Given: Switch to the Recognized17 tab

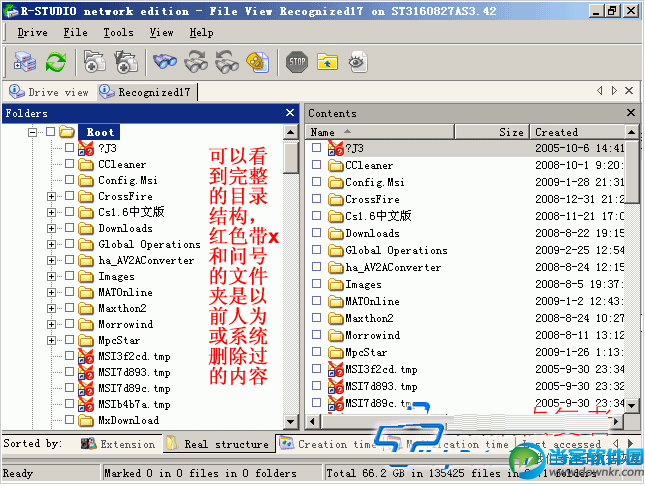Looking at the screenshot, I should (147, 92).
